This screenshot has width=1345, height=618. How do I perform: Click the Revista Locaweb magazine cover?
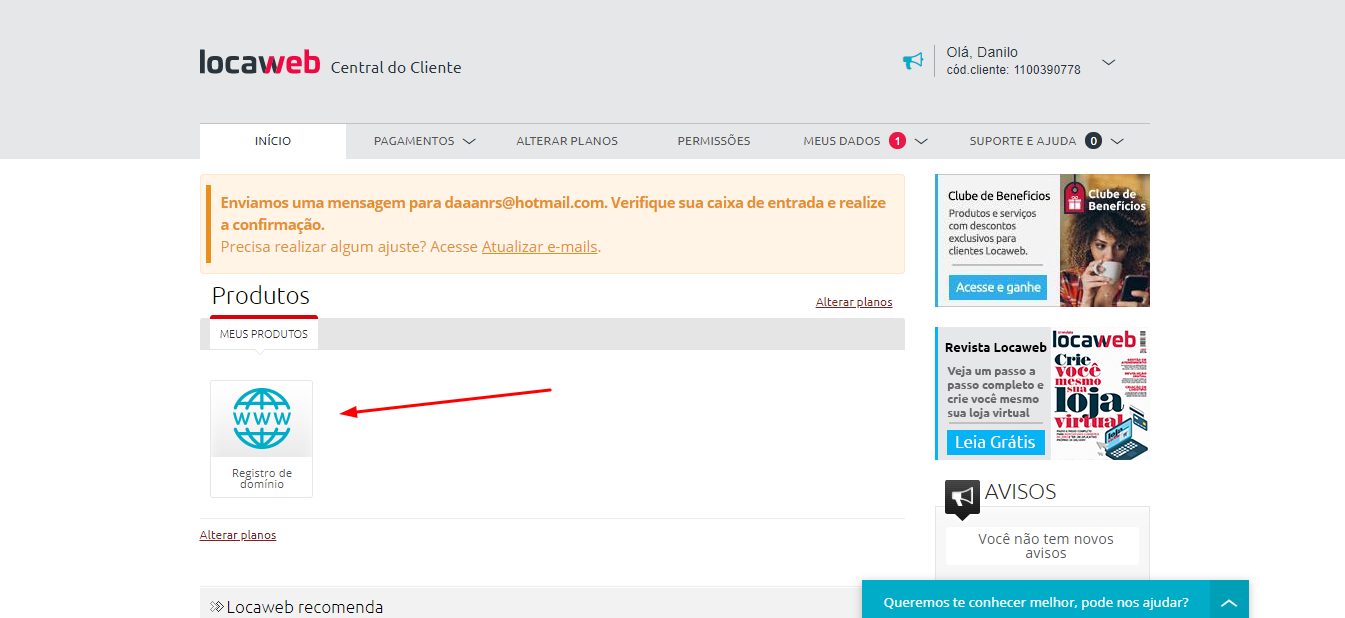[1100, 394]
